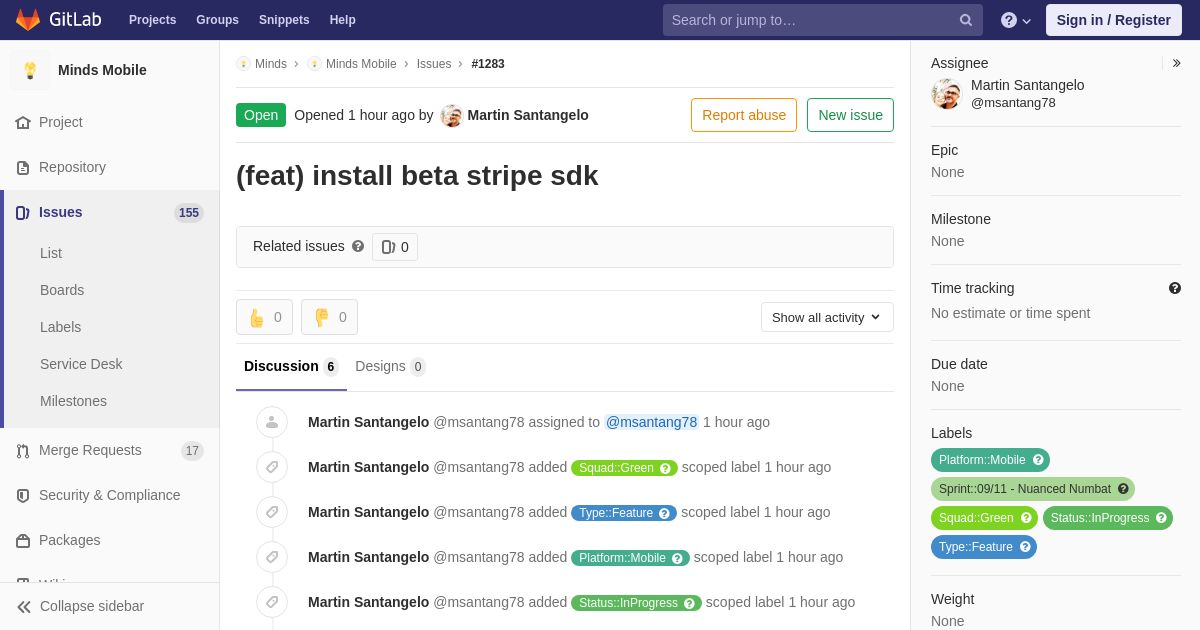
Task: Open the Help question-mark dropdown
Action: point(1016,20)
